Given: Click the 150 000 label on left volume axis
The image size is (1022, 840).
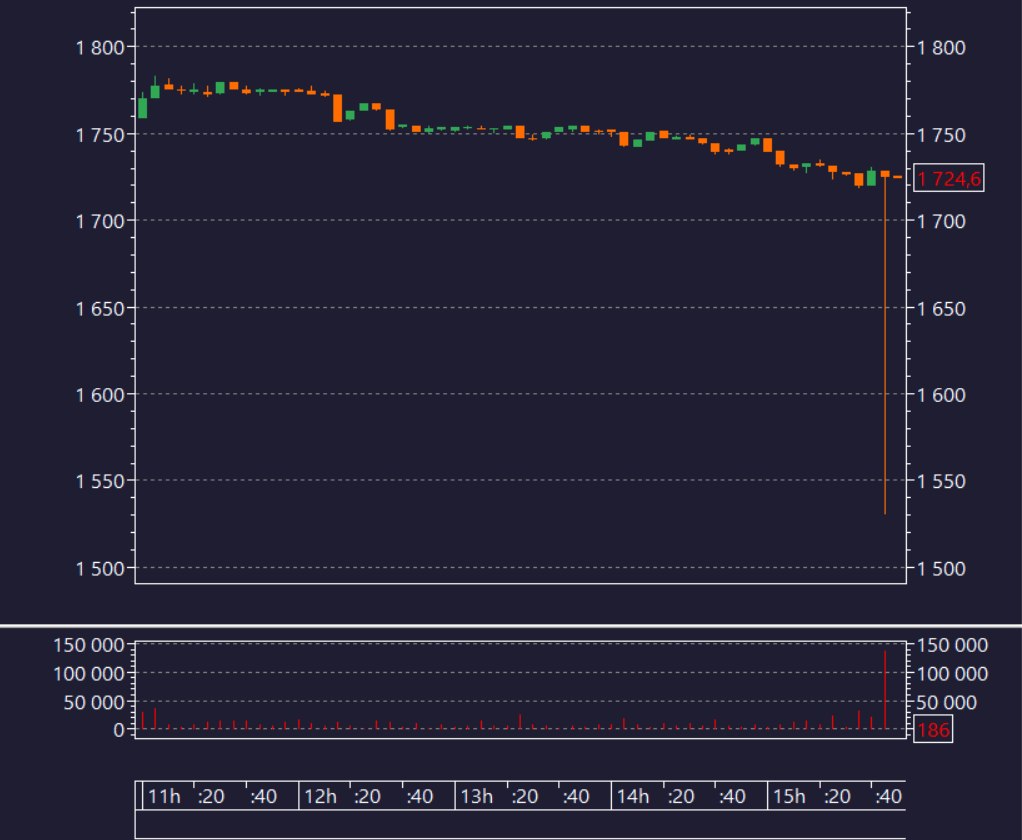Looking at the screenshot, I should pos(89,645).
